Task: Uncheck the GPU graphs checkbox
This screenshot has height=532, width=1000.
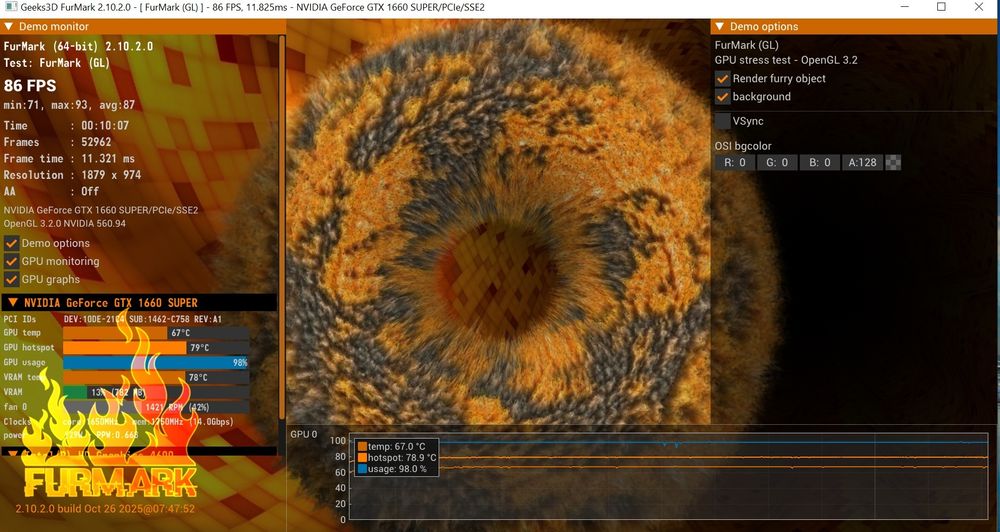Action: (x=11, y=279)
